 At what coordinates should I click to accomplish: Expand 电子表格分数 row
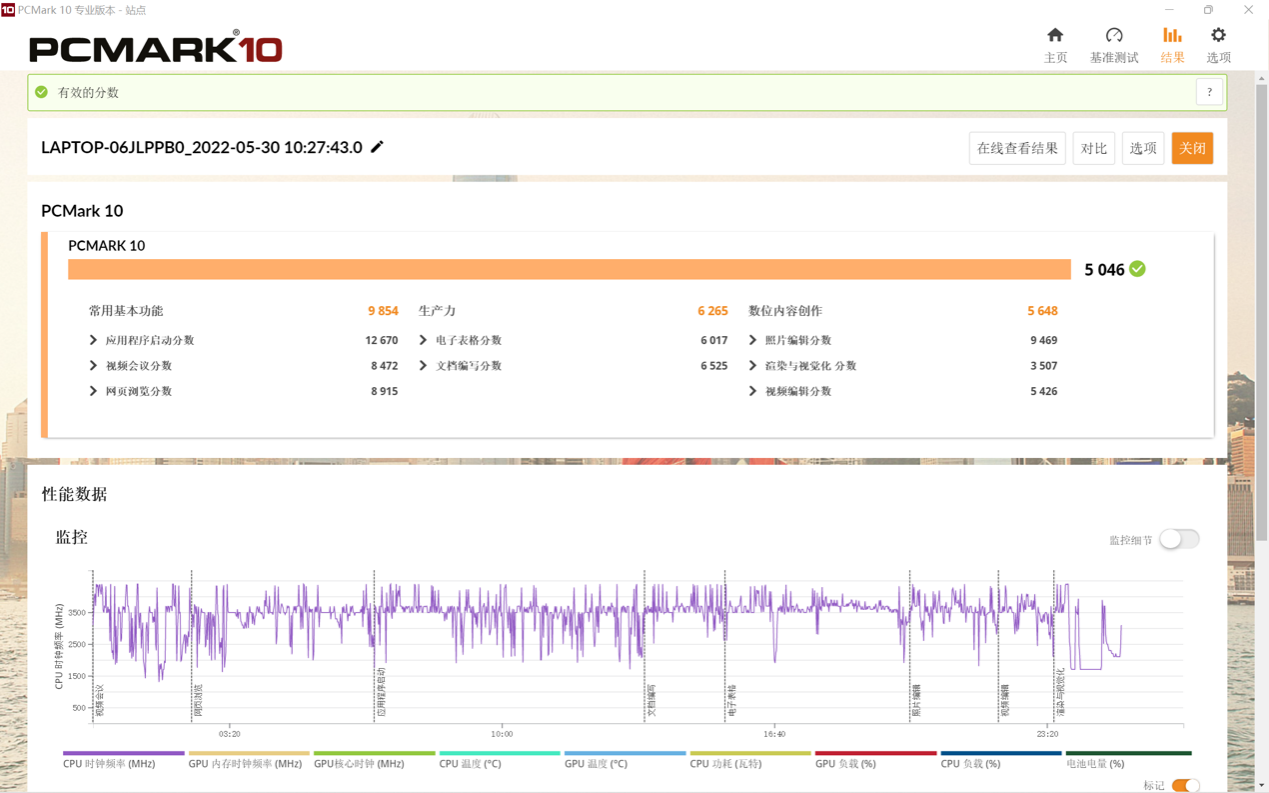(423, 340)
